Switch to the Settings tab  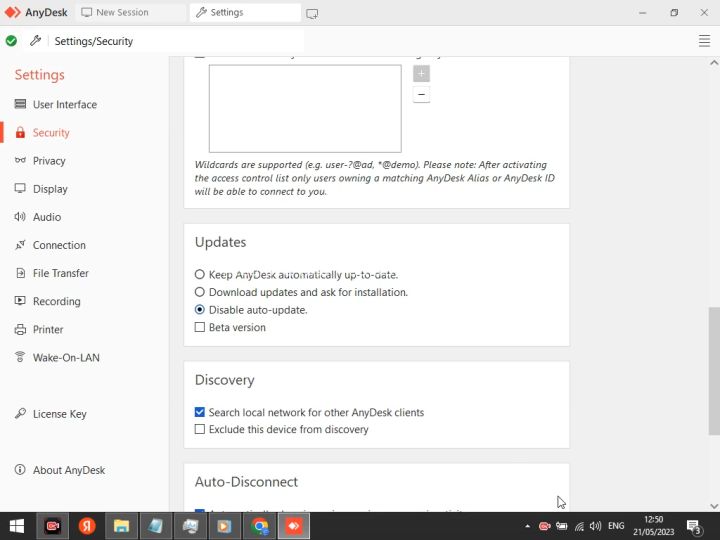pos(245,12)
